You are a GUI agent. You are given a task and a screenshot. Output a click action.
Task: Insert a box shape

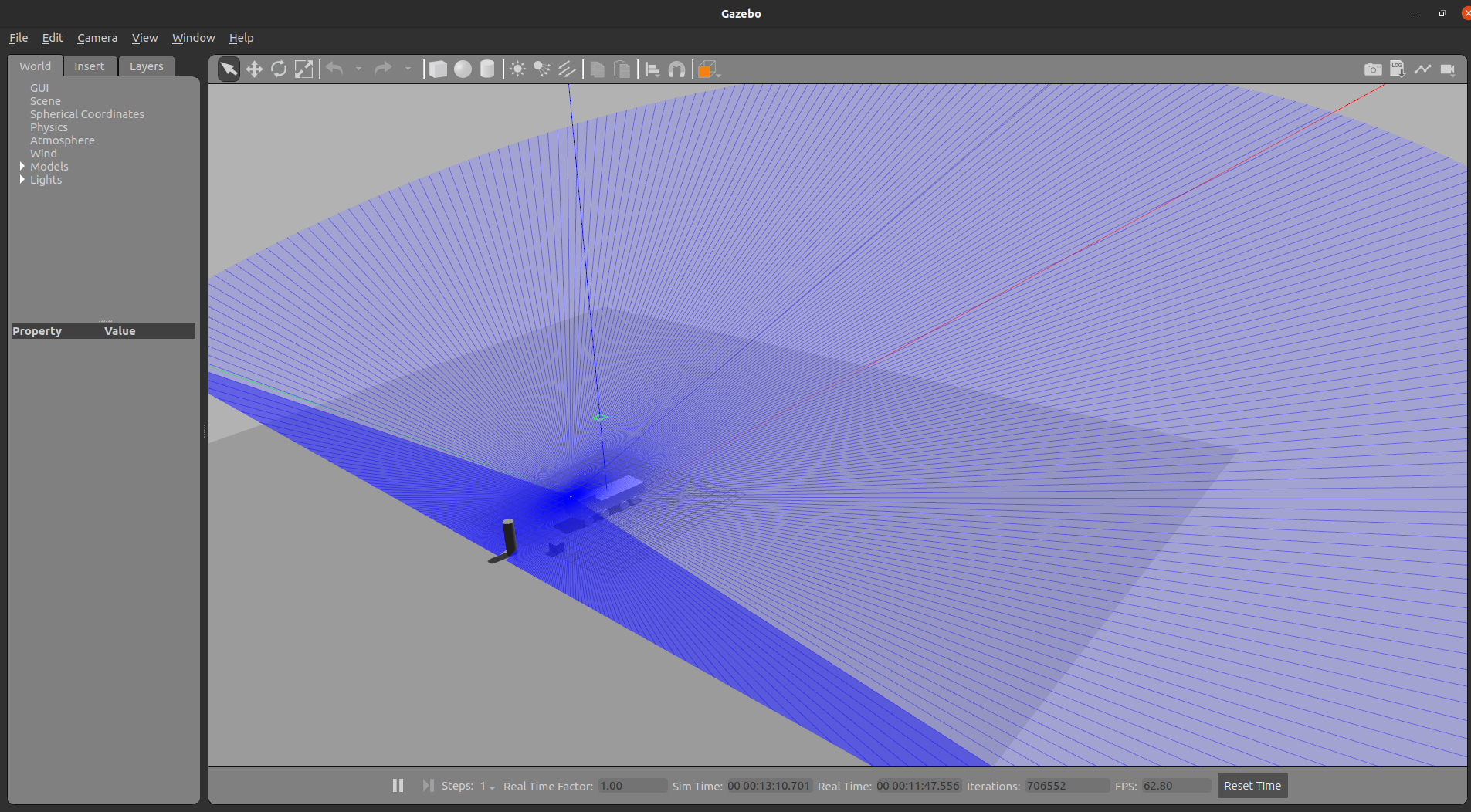(x=438, y=69)
